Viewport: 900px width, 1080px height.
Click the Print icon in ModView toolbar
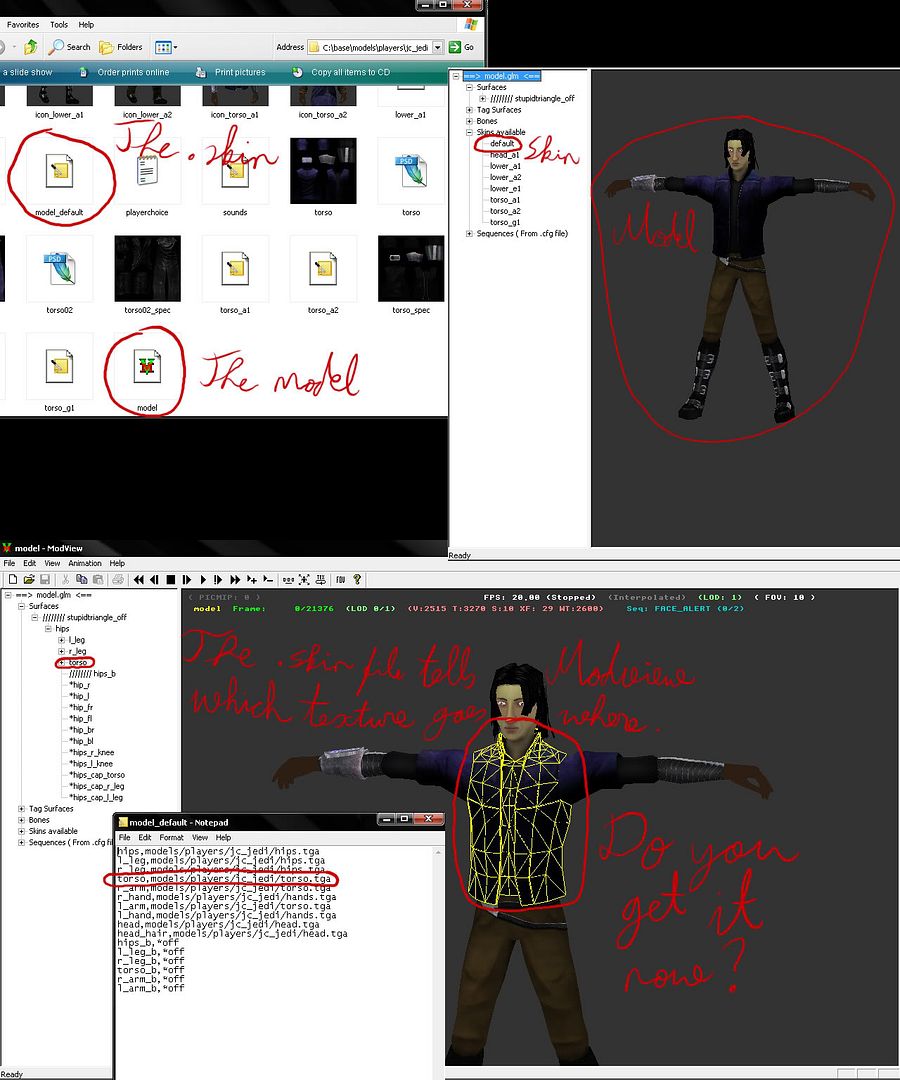[x=118, y=580]
